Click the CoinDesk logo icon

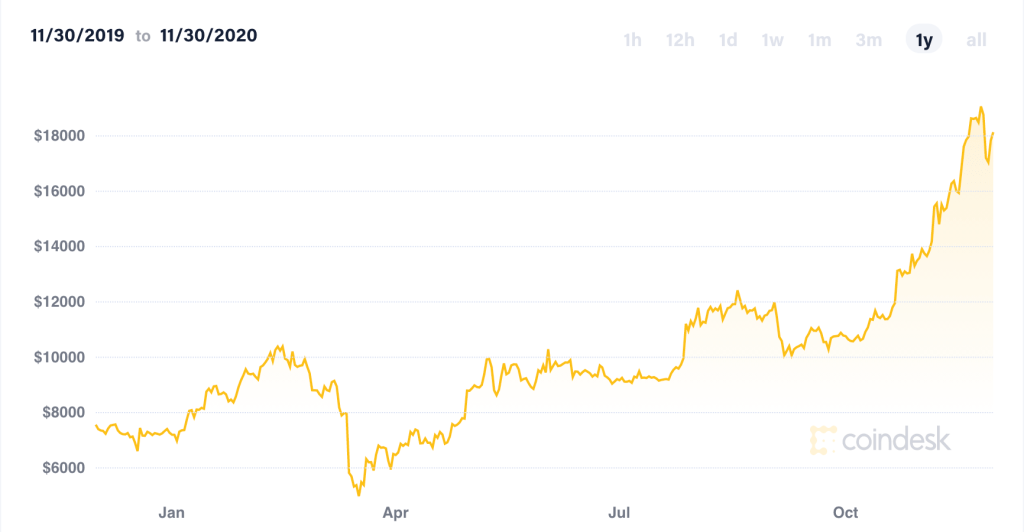pos(823,440)
